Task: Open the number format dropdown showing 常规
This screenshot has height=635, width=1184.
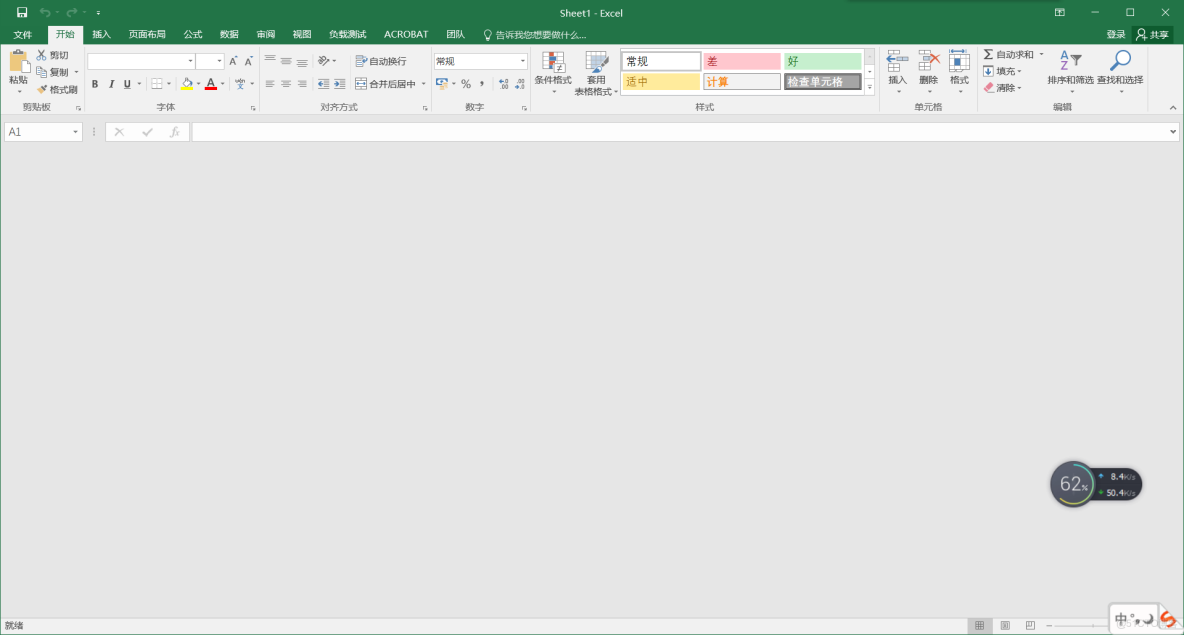Action: 480,60
